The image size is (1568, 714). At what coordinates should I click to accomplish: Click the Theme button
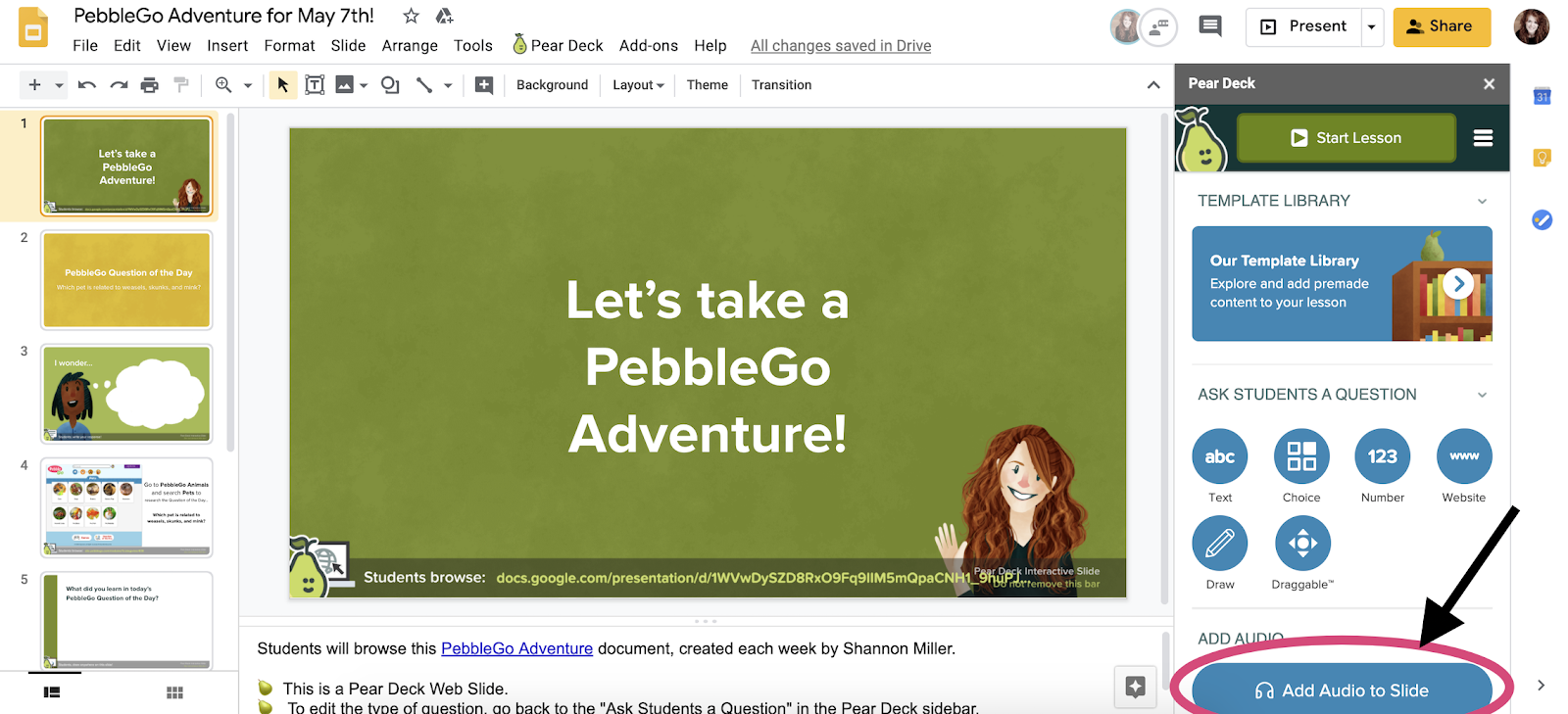[x=708, y=85]
